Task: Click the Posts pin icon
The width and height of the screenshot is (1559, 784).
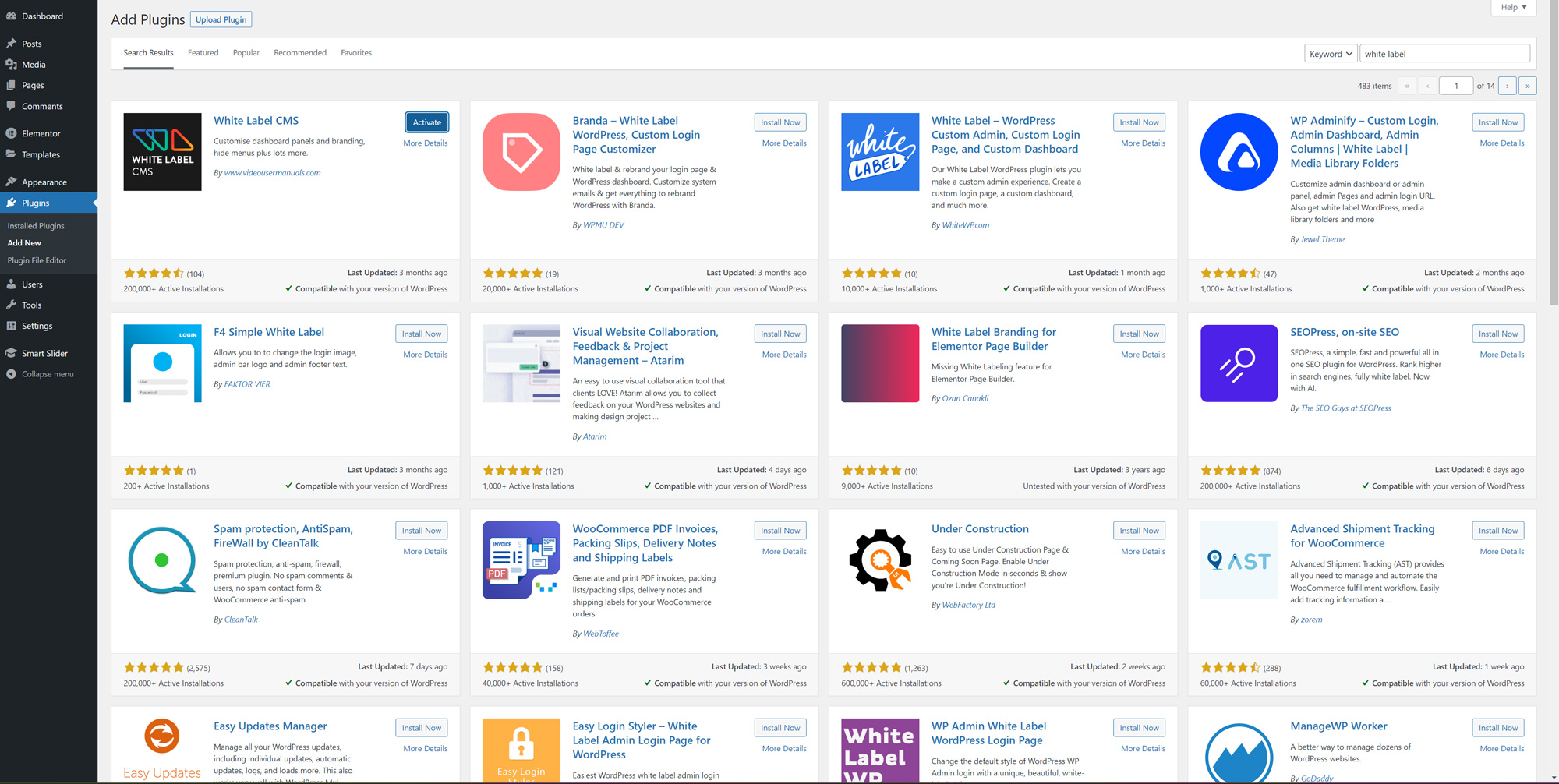Action: tap(11, 44)
